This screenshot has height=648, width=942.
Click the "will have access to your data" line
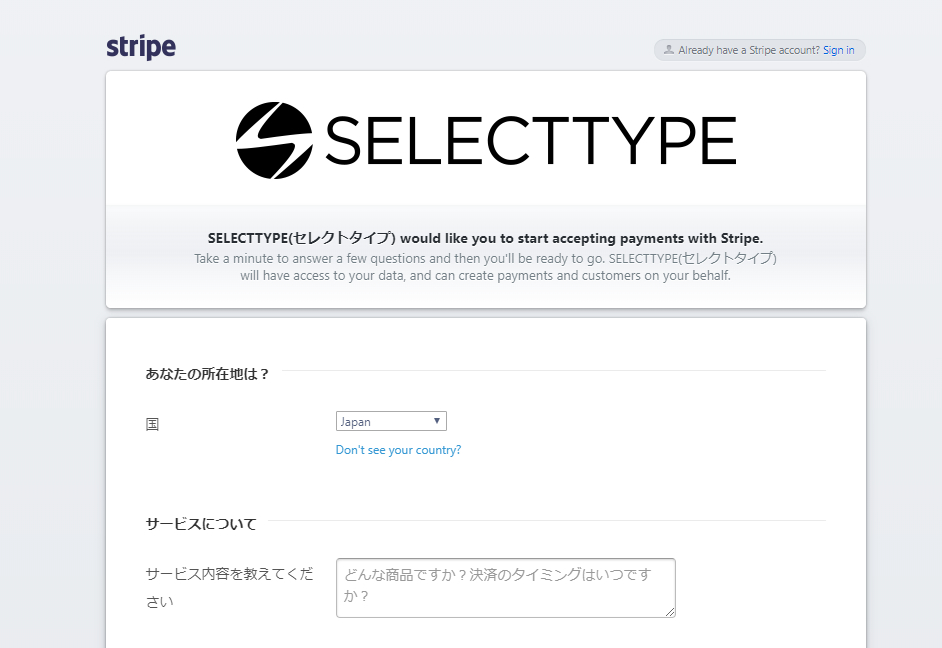point(485,275)
